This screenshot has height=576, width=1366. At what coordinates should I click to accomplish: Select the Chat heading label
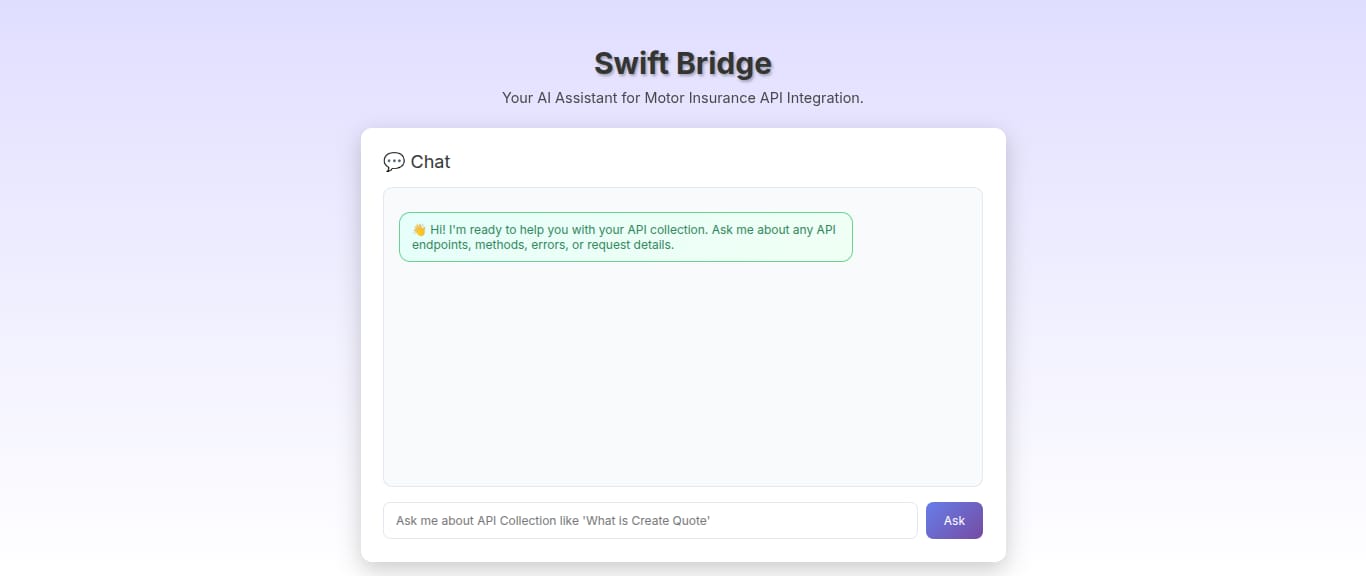click(430, 162)
